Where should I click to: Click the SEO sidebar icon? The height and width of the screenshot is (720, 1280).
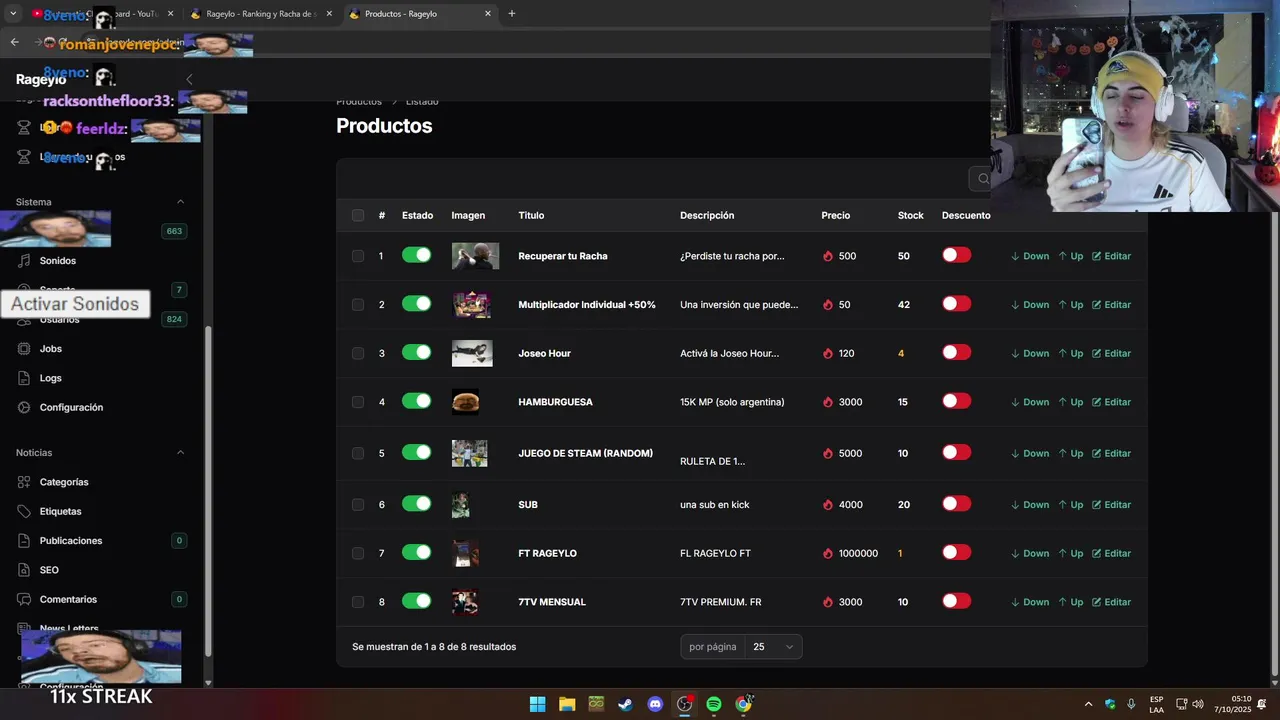24,570
